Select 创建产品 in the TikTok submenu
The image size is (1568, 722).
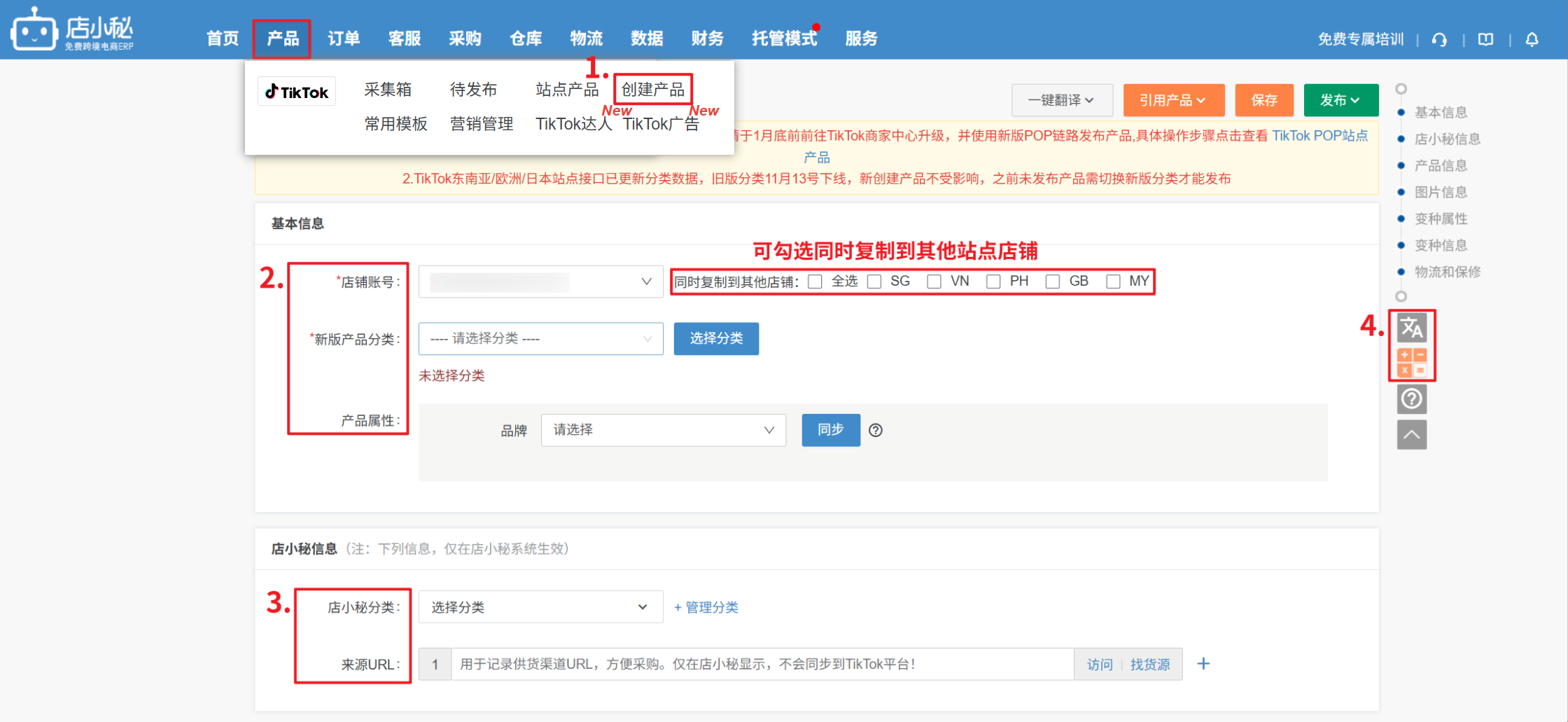coord(652,90)
